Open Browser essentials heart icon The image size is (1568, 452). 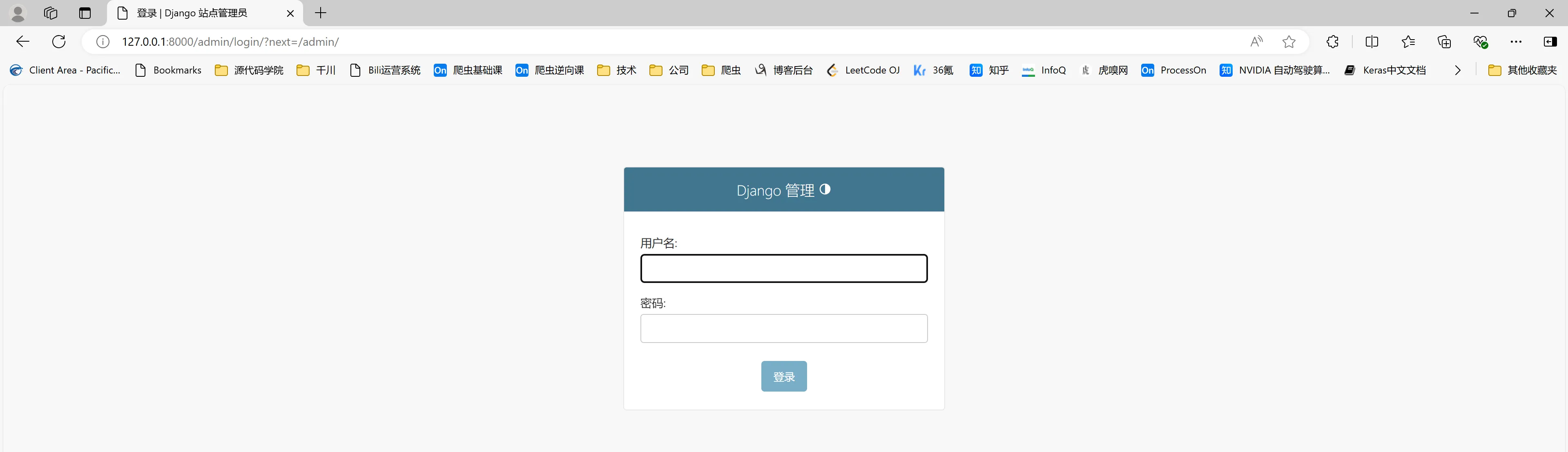(x=1480, y=41)
